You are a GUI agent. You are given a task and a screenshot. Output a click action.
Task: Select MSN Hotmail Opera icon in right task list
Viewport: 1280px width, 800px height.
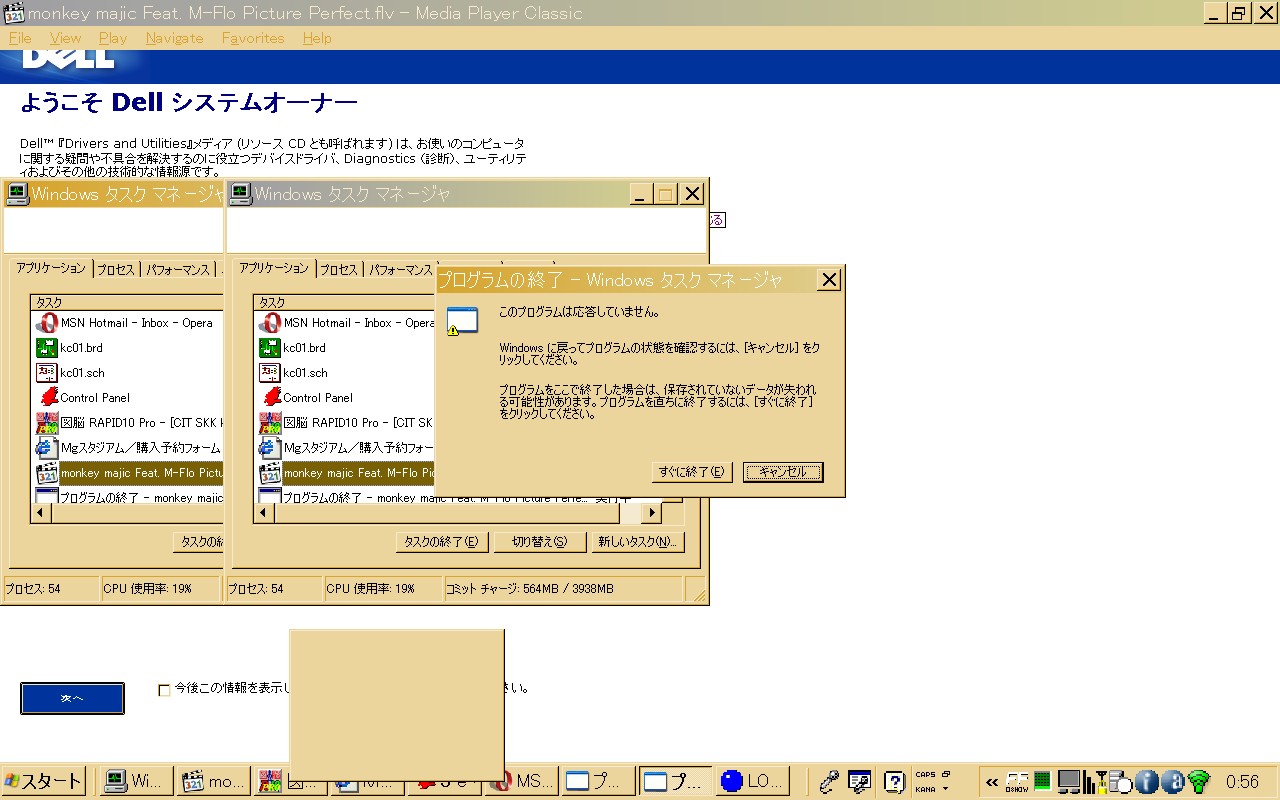click(269, 323)
